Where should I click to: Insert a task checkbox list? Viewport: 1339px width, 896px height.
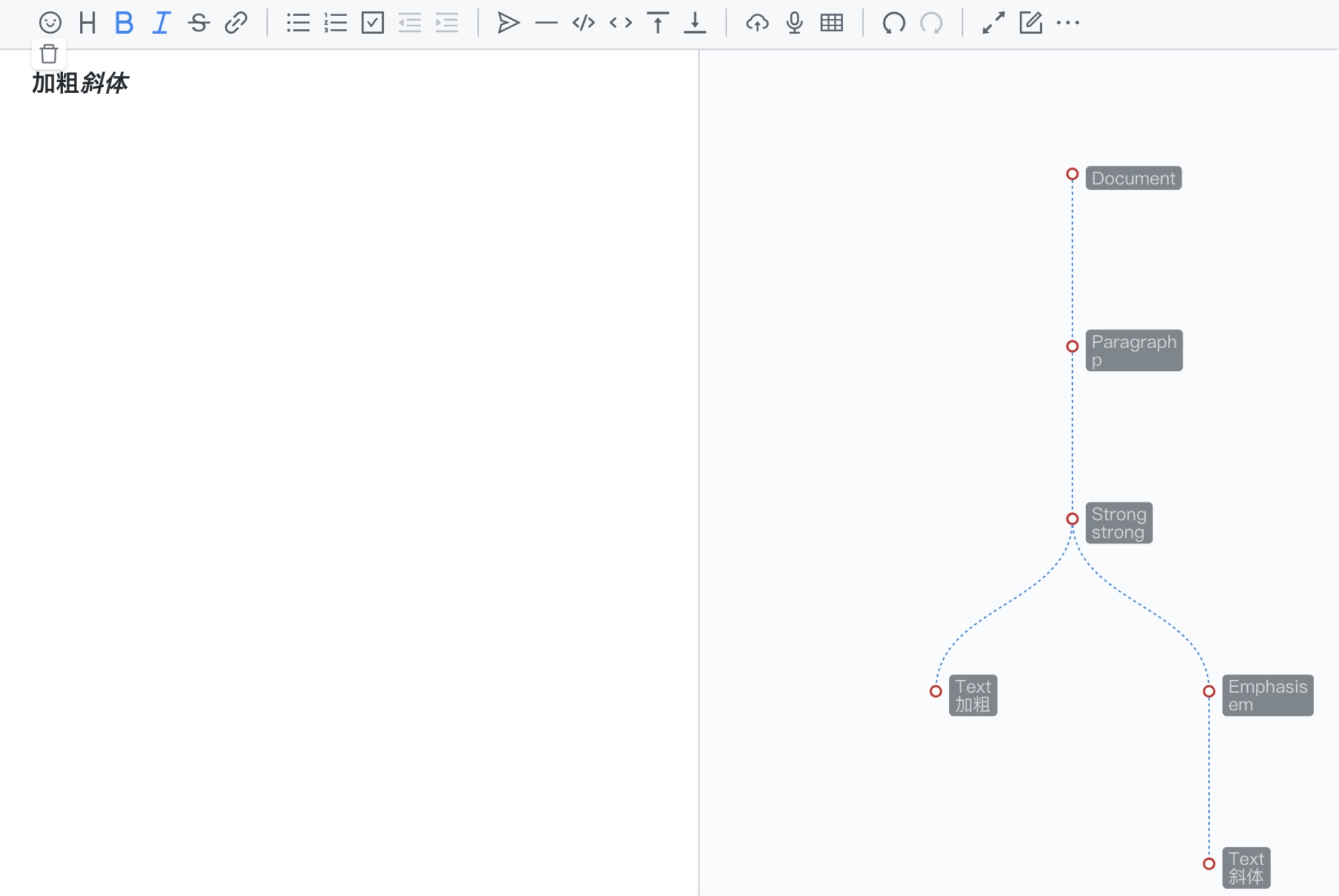(372, 23)
